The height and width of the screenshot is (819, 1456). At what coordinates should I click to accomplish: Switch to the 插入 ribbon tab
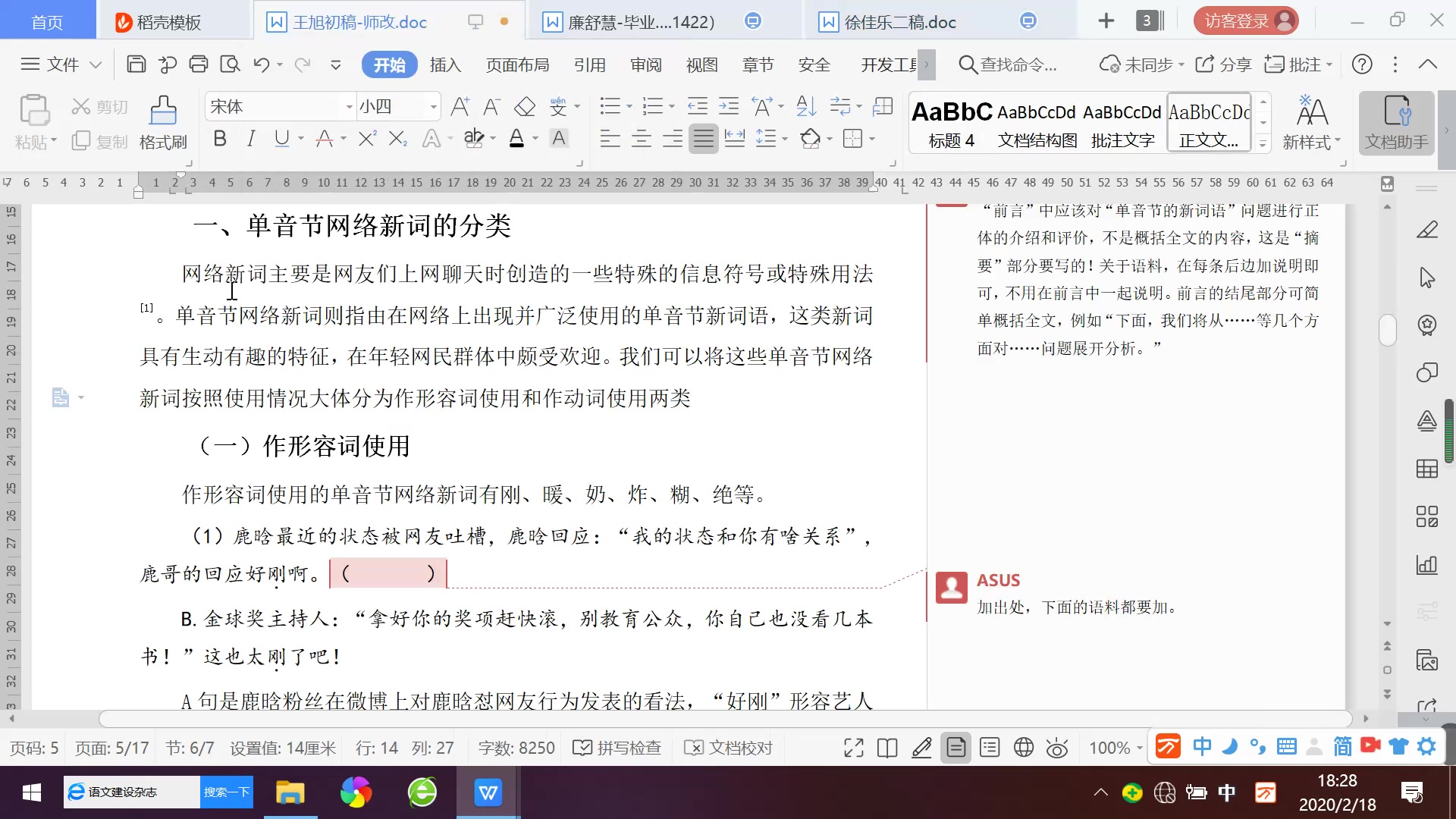[446, 64]
